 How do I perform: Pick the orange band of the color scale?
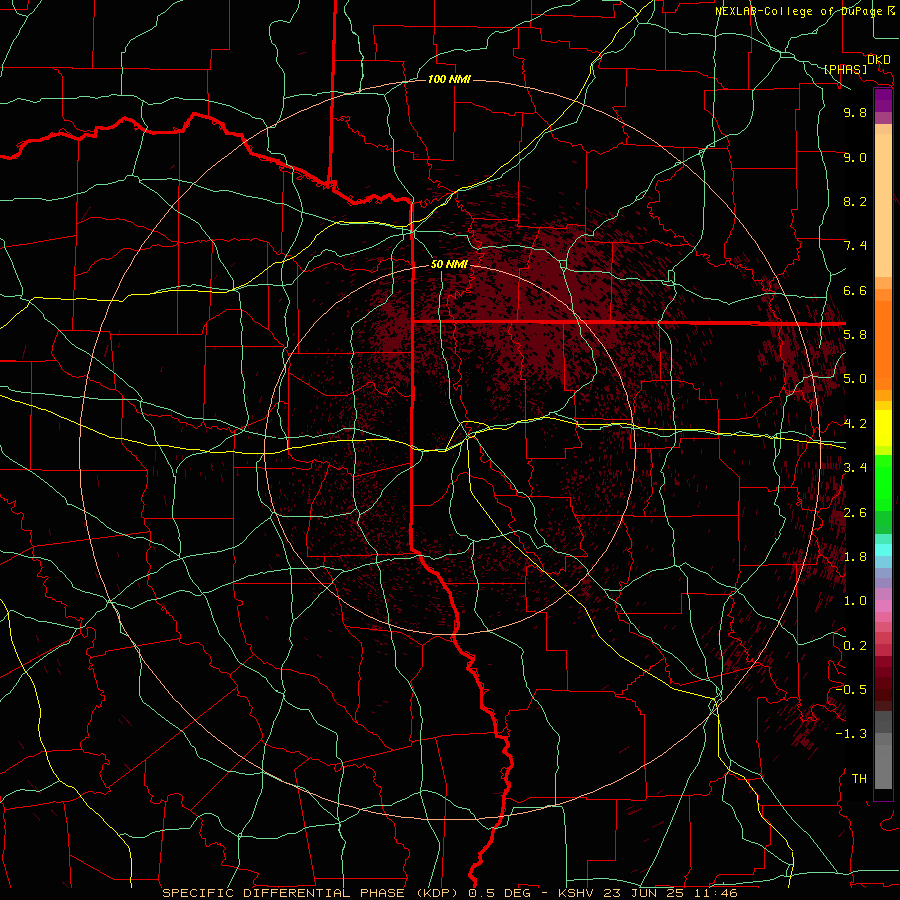(883, 346)
